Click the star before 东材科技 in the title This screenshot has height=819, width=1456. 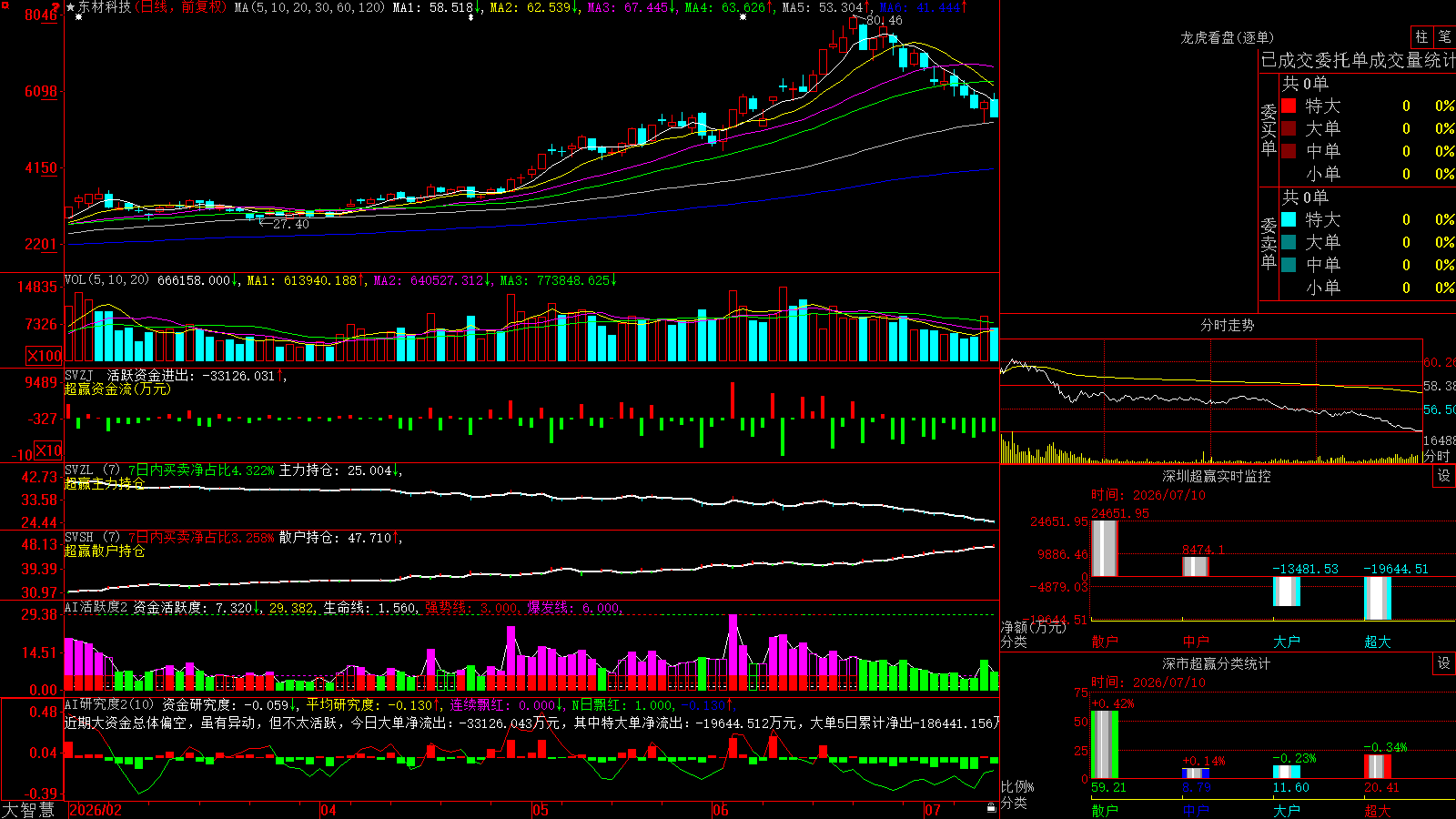(70, 7)
